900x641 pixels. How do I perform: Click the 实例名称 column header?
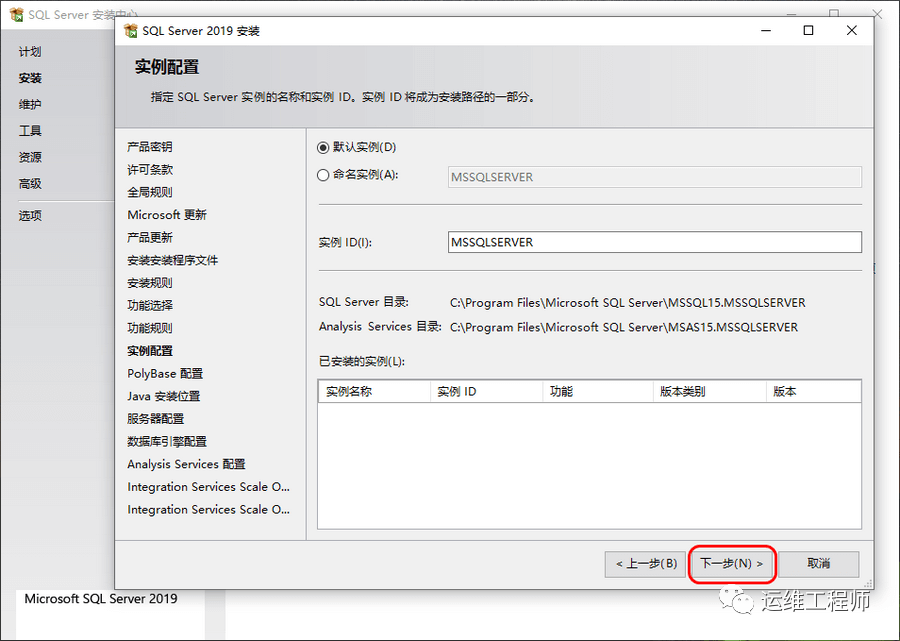[374, 391]
